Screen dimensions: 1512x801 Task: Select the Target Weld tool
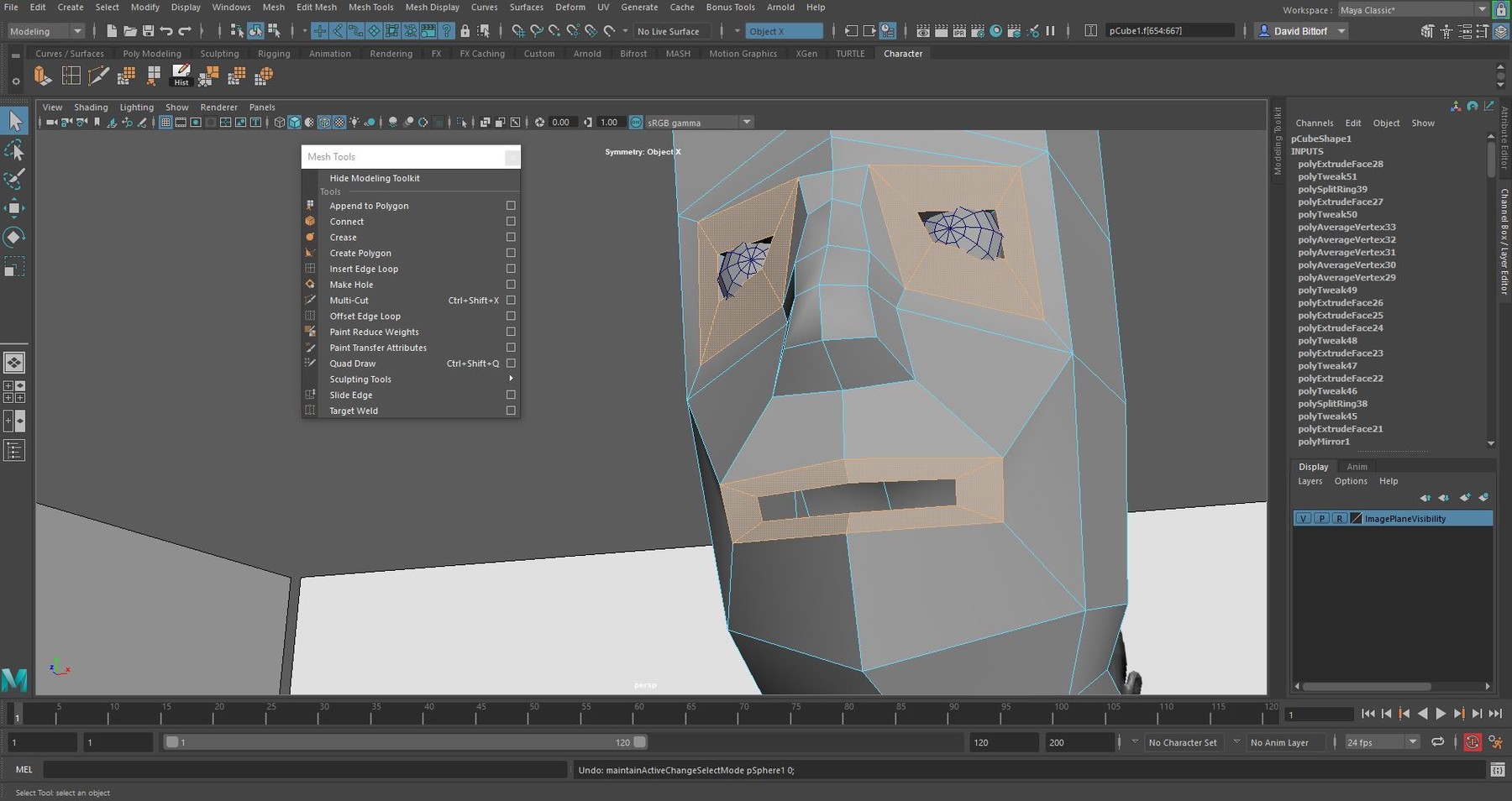coord(354,411)
